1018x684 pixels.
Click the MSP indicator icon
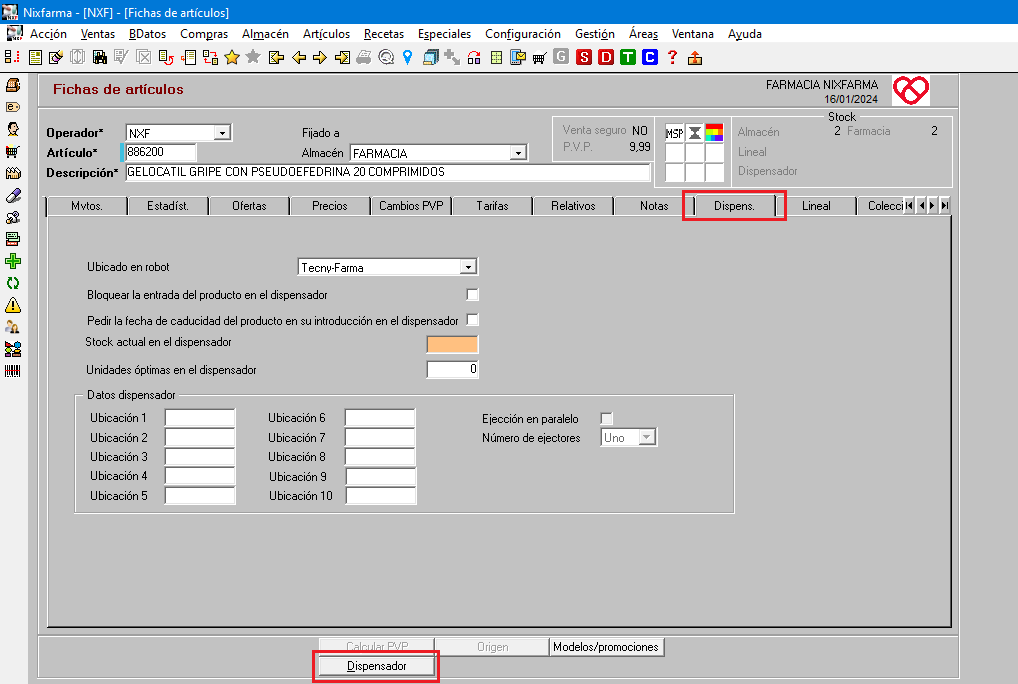(x=675, y=133)
